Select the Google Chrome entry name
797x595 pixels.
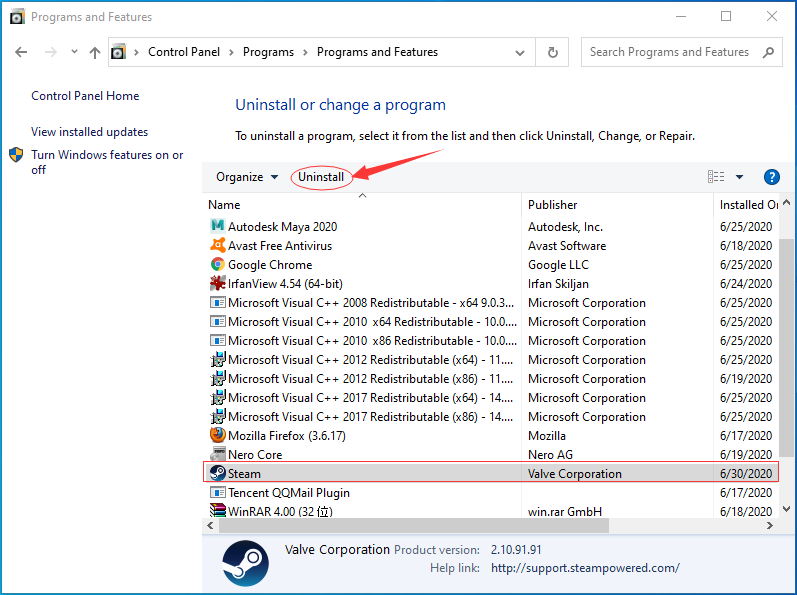(x=270, y=265)
